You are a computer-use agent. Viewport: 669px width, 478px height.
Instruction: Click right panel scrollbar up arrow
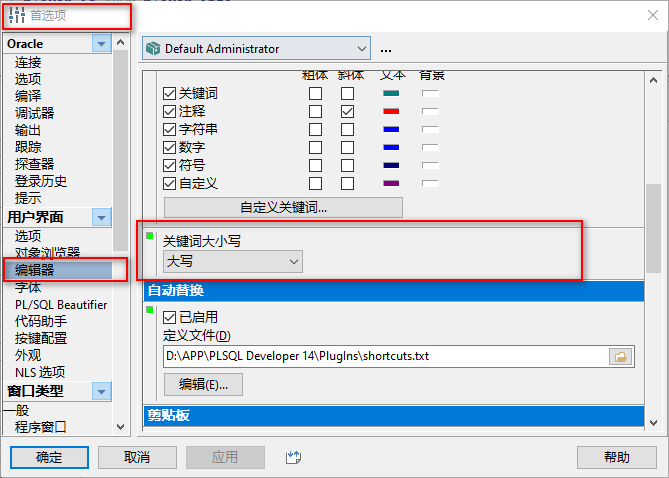click(653, 80)
